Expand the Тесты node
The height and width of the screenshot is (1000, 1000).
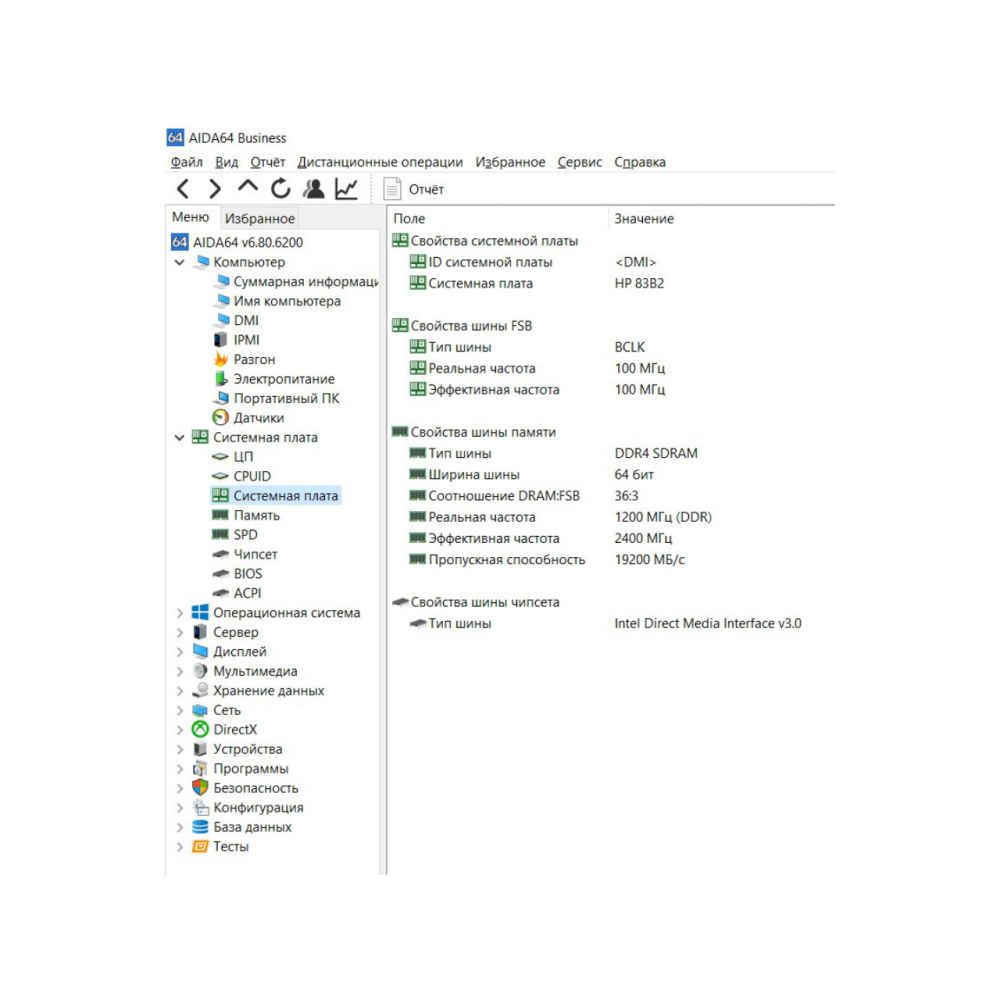point(180,847)
